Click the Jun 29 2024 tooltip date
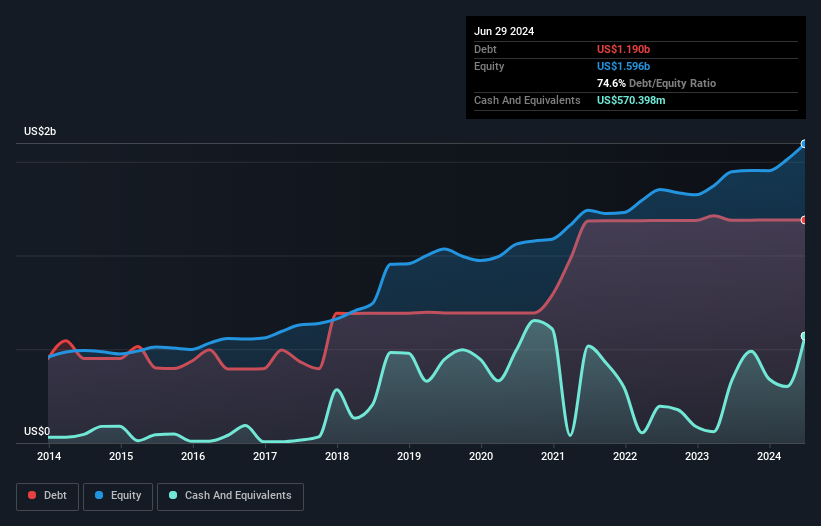The image size is (821, 526). click(504, 31)
